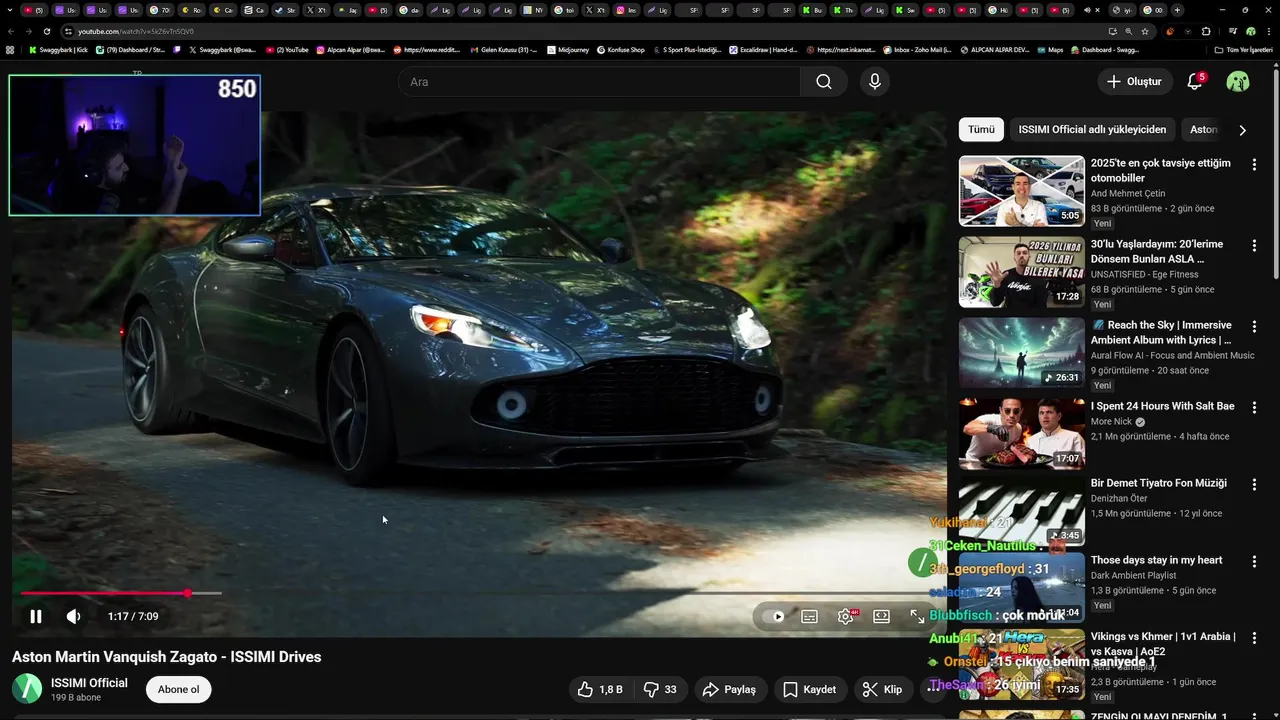Viewport: 1280px width, 720px height.
Task: Bookmark this page with the star icon
Action: point(1145,31)
